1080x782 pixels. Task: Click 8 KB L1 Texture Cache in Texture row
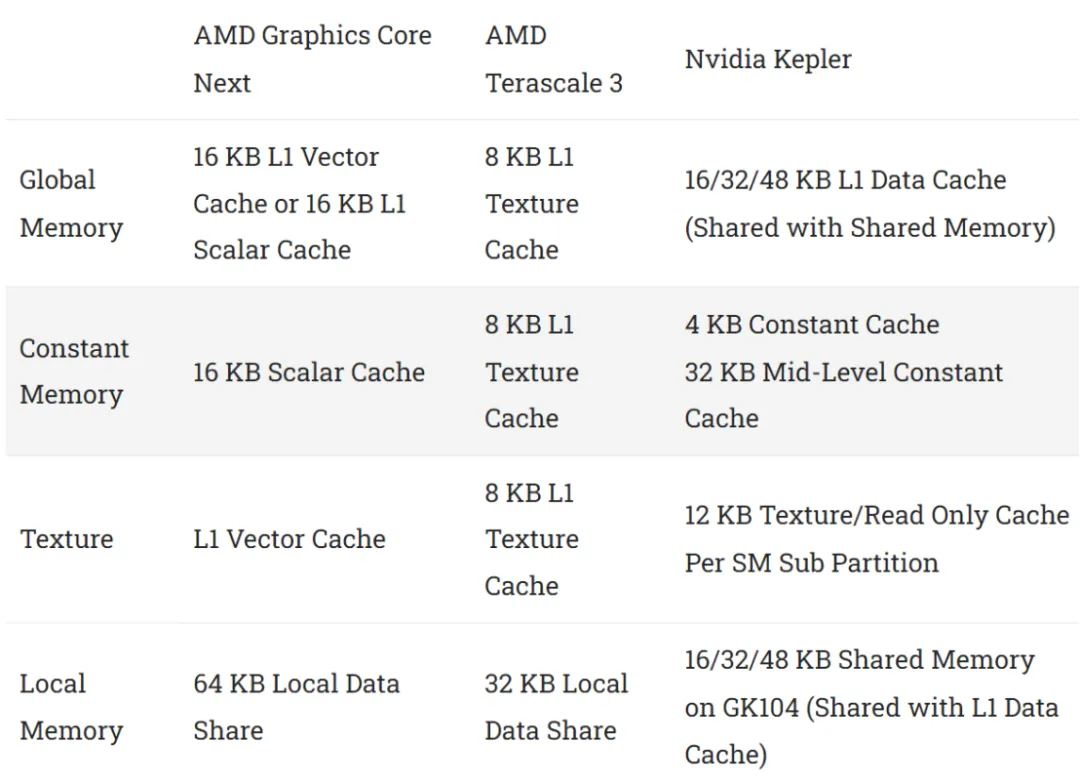pyautogui.click(x=532, y=539)
